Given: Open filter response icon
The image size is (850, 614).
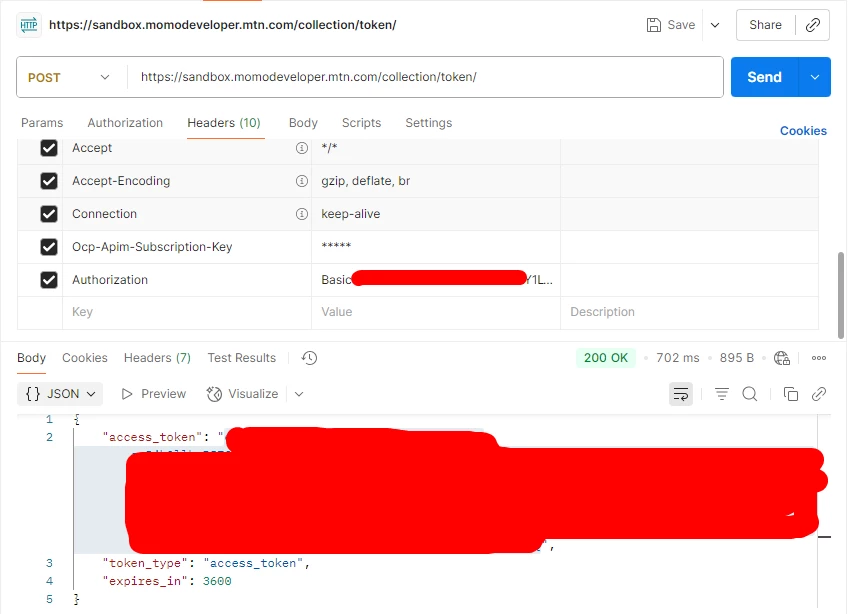Looking at the screenshot, I should 722,394.
